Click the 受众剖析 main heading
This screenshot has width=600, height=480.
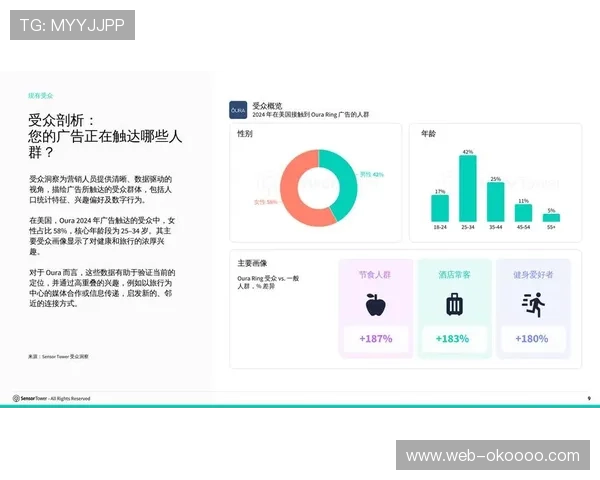click(x=105, y=136)
